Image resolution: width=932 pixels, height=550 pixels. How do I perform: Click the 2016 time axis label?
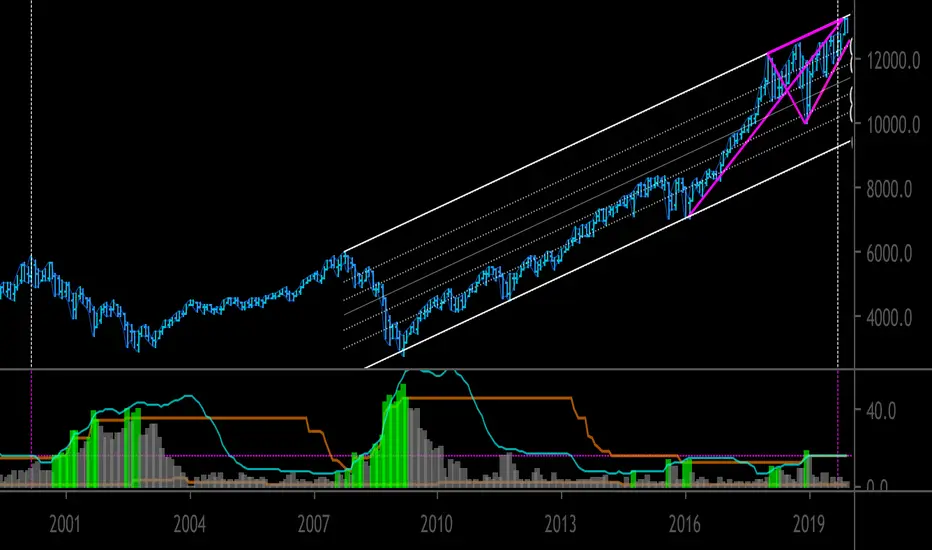tap(685, 524)
